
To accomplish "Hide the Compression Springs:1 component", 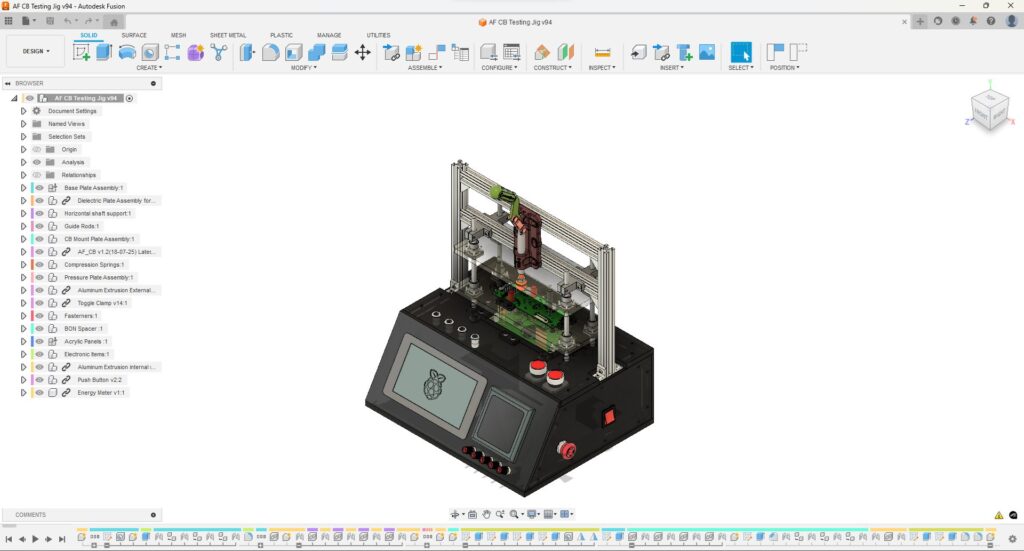I will (x=40, y=264).
